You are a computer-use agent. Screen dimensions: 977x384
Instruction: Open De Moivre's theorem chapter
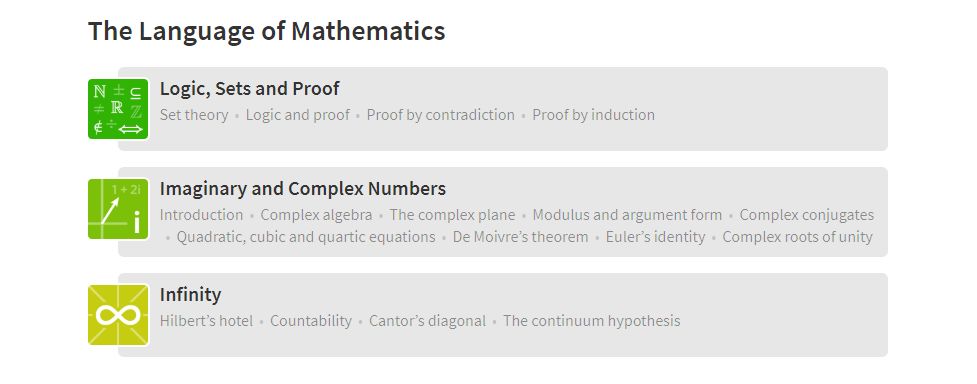[520, 237]
